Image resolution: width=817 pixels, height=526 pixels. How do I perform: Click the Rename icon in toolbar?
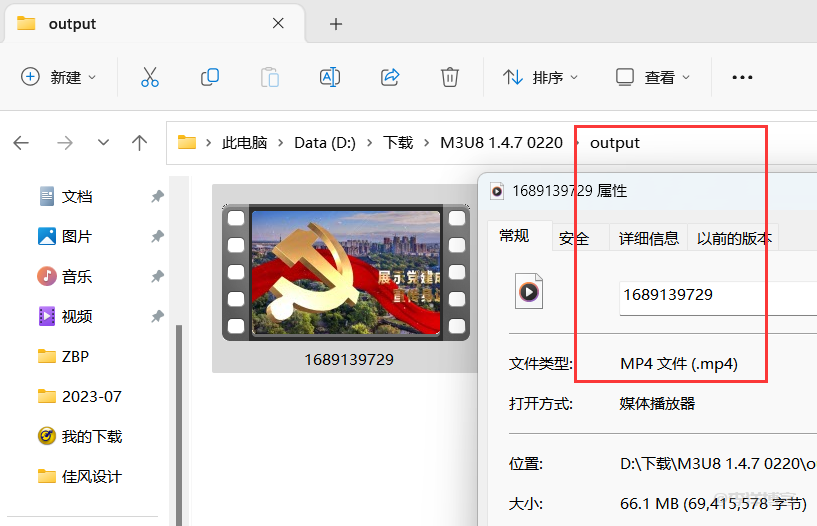tap(330, 77)
